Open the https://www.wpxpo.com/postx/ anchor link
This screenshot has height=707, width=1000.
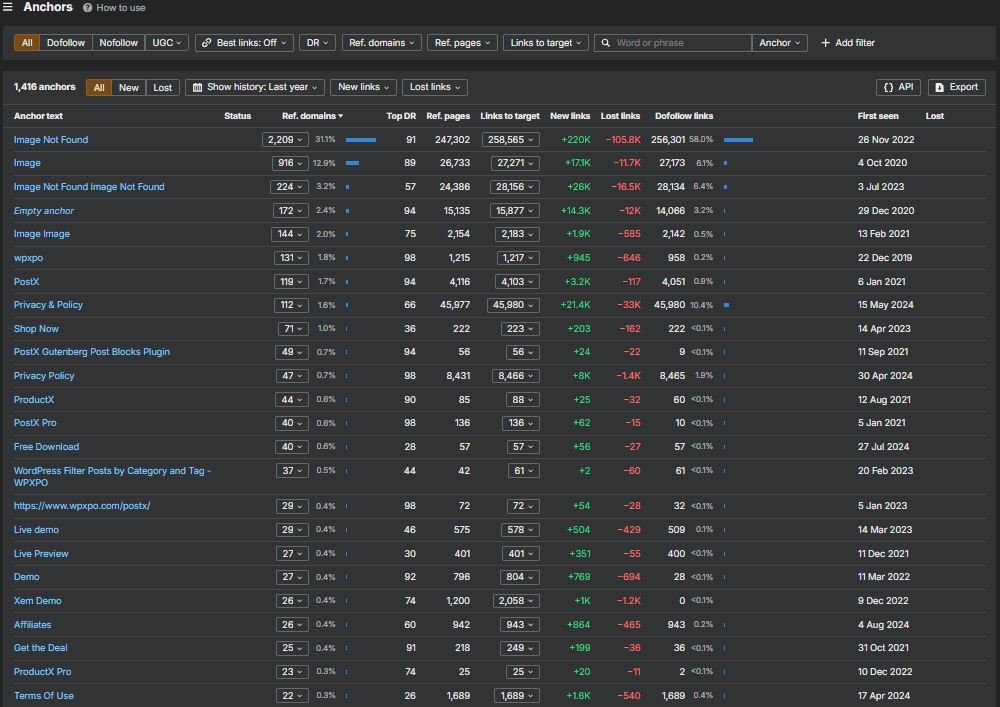pos(82,506)
